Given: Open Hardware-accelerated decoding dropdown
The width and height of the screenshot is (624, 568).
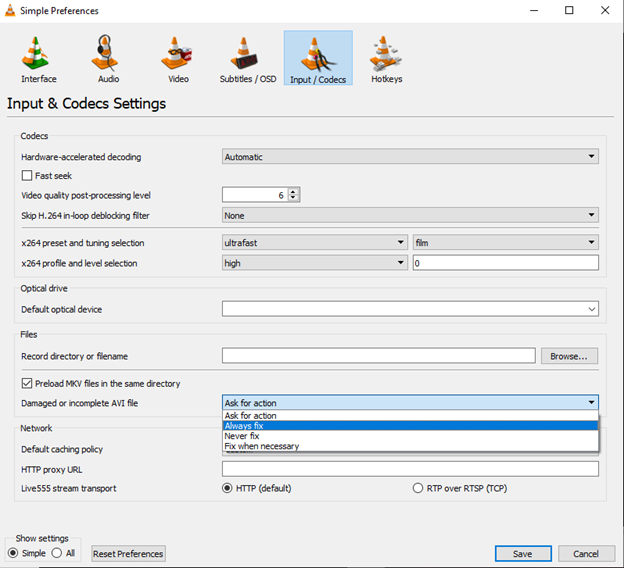Looking at the screenshot, I should pos(410,156).
